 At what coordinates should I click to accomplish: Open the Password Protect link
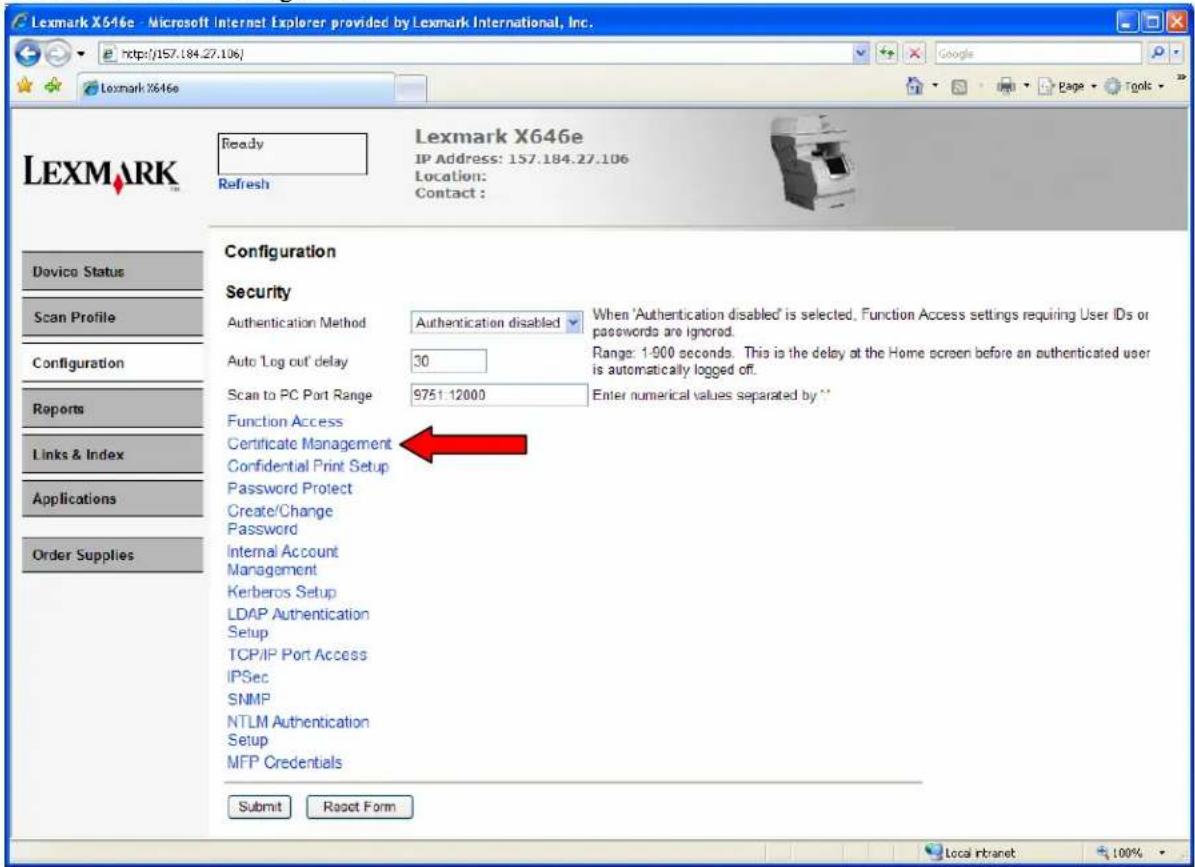(x=290, y=488)
